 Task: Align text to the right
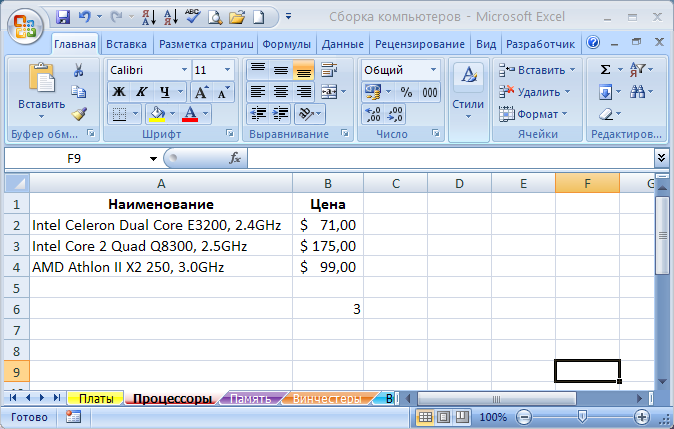303,92
